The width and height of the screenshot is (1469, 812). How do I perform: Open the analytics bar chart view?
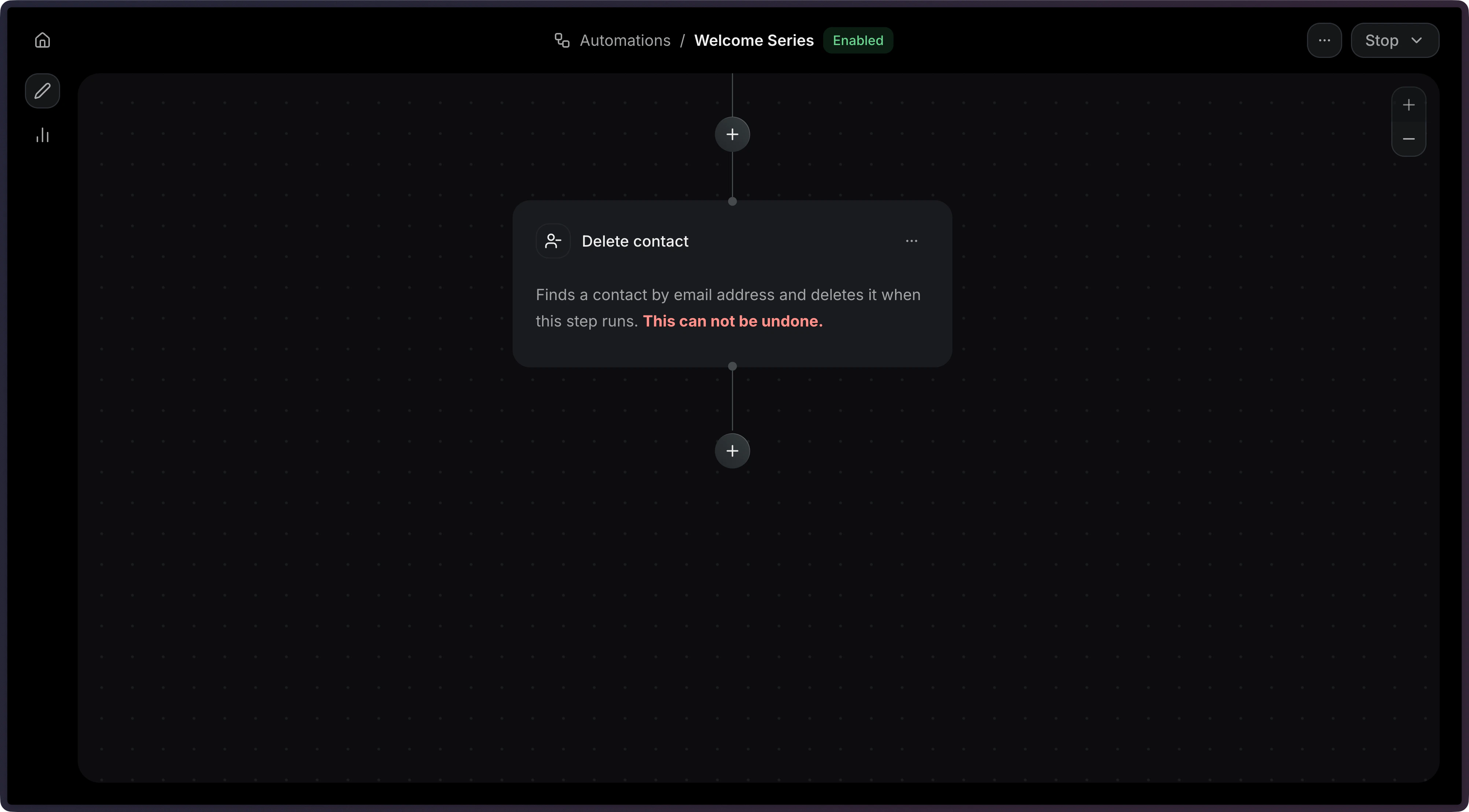click(42, 135)
